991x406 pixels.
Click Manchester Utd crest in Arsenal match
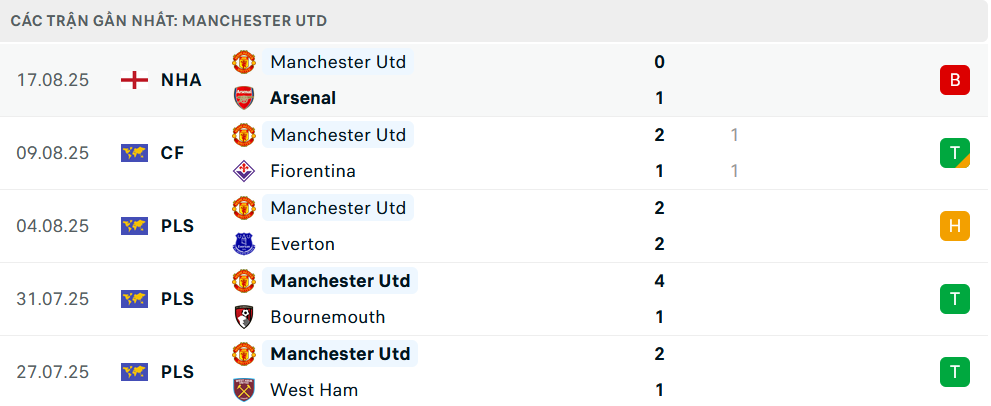point(244,62)
